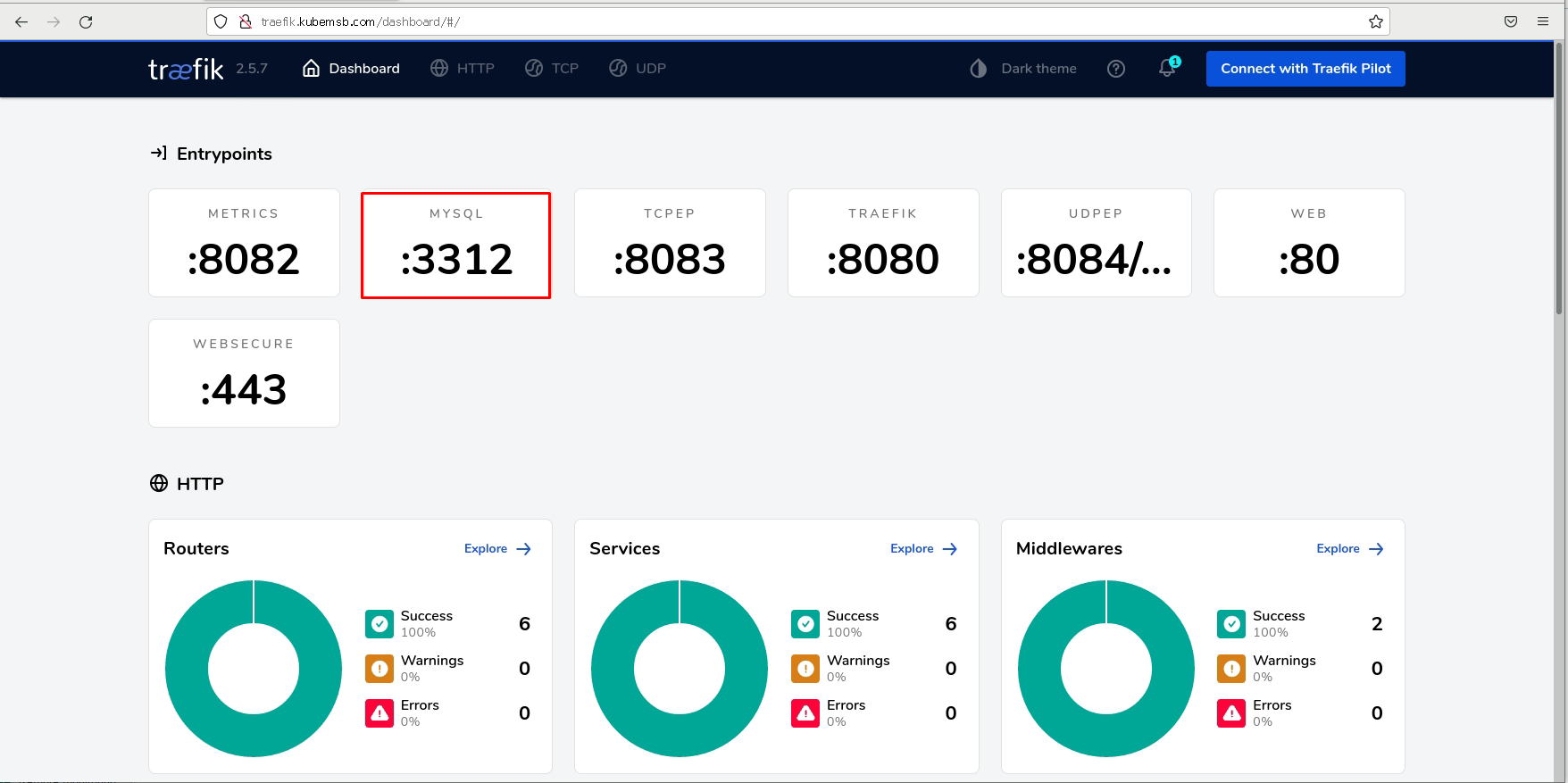Explore the Services section
The image size is (1568, 783).
tap(923, 549)
